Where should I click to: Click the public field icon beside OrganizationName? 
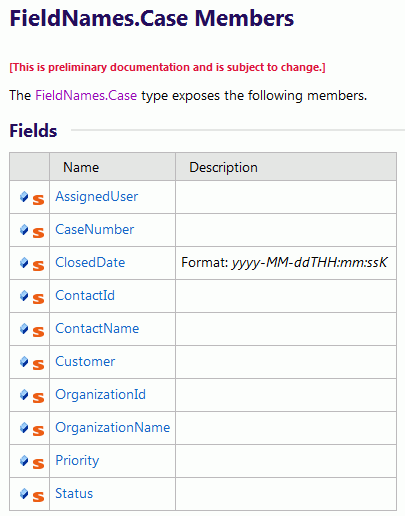click(x=24, y=428)
